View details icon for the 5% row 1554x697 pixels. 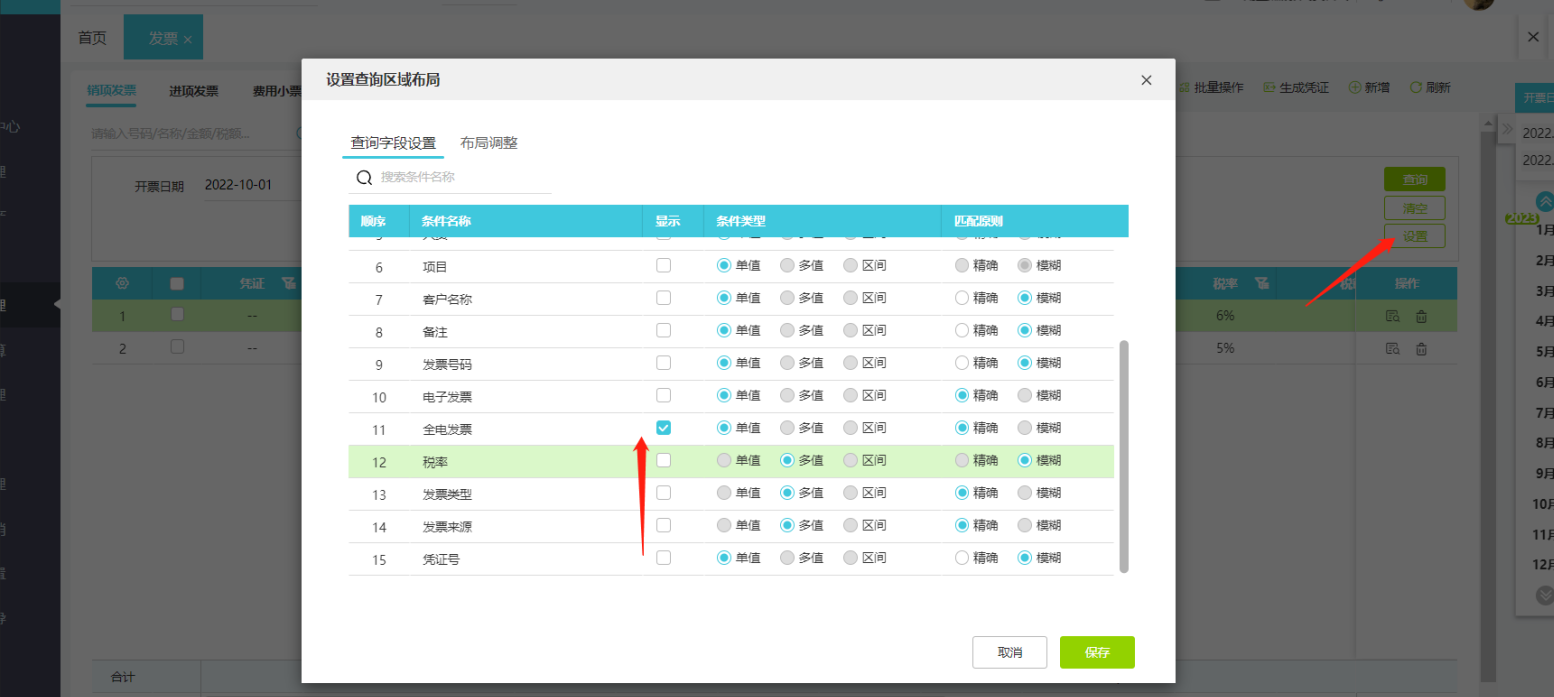tap(1392, 349)
